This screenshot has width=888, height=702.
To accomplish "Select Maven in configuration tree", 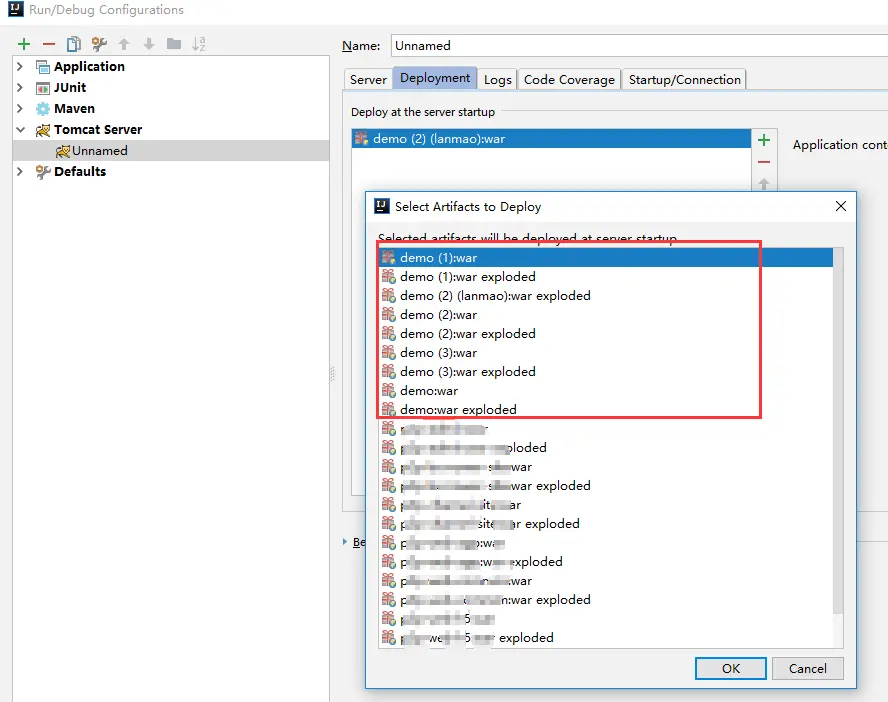I will click(x=74, y=108).
